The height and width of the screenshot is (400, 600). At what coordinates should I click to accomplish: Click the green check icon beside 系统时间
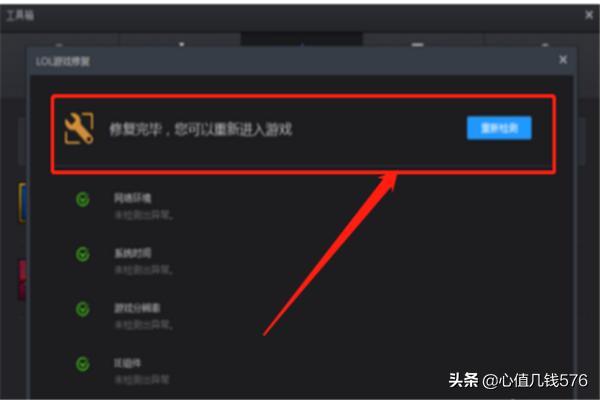click(x=83, y=254)
